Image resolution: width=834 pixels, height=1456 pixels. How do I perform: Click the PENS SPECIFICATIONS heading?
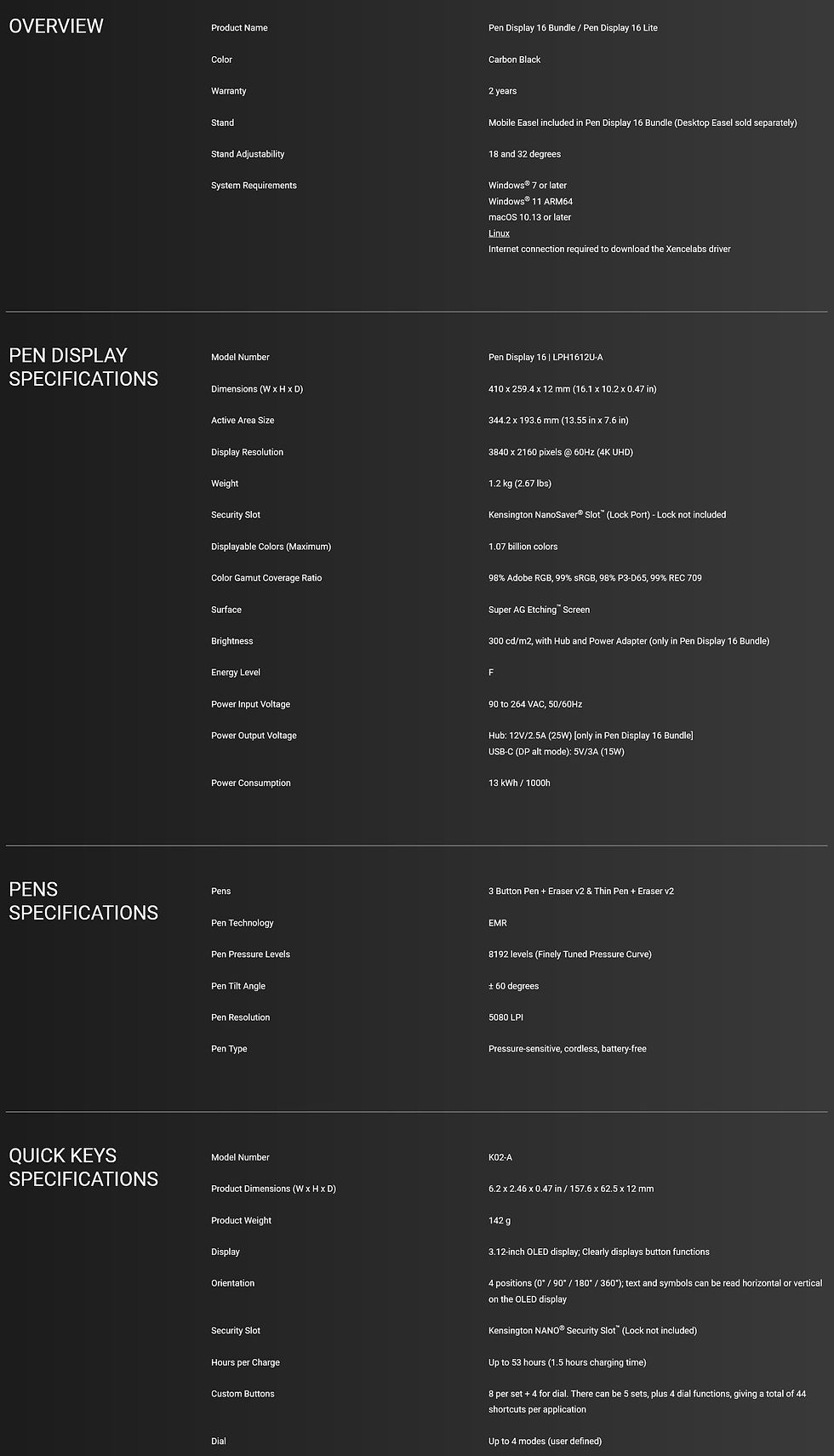83,901
